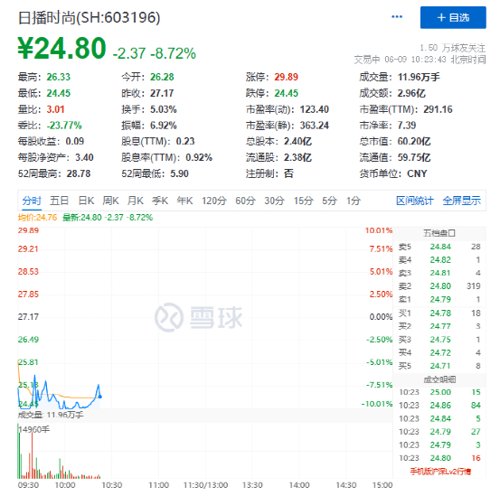Show the 1分 interval chart

click(353, 201)
